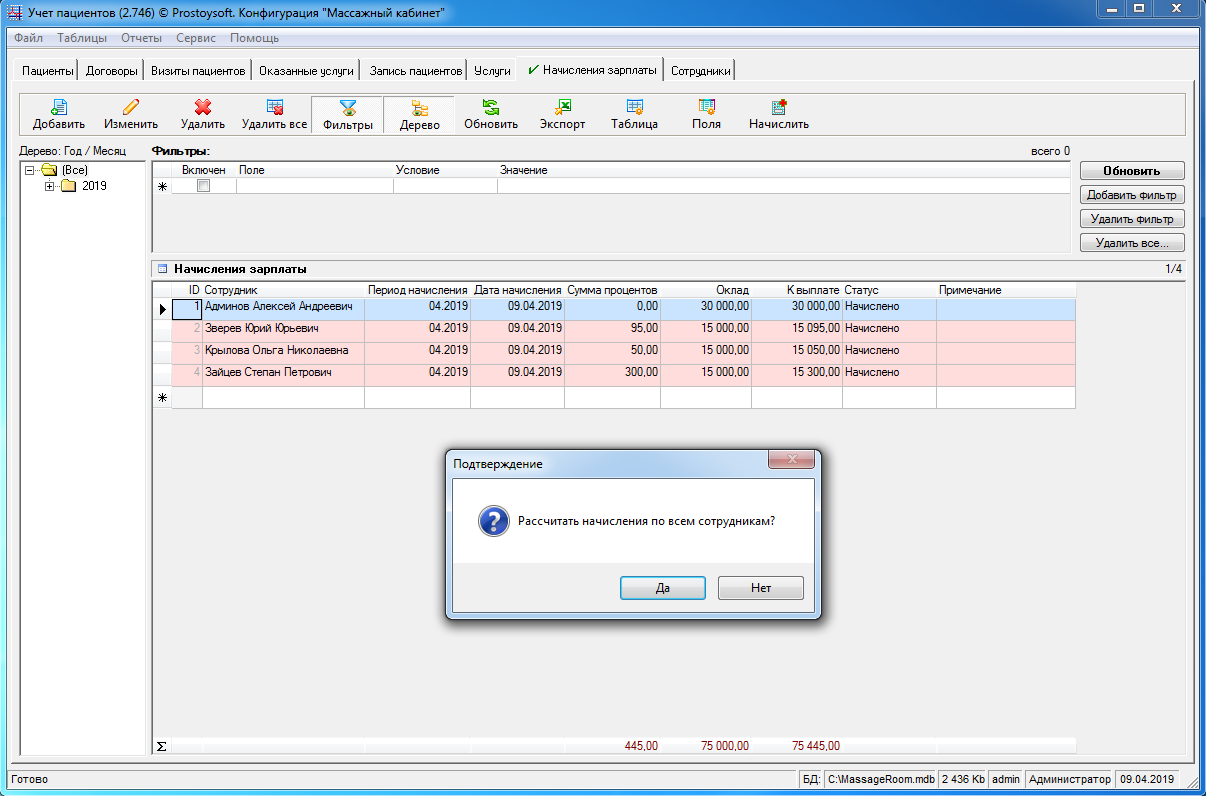
Task: Enable the Включен filter checkbox
Action: tap(204, 186)
